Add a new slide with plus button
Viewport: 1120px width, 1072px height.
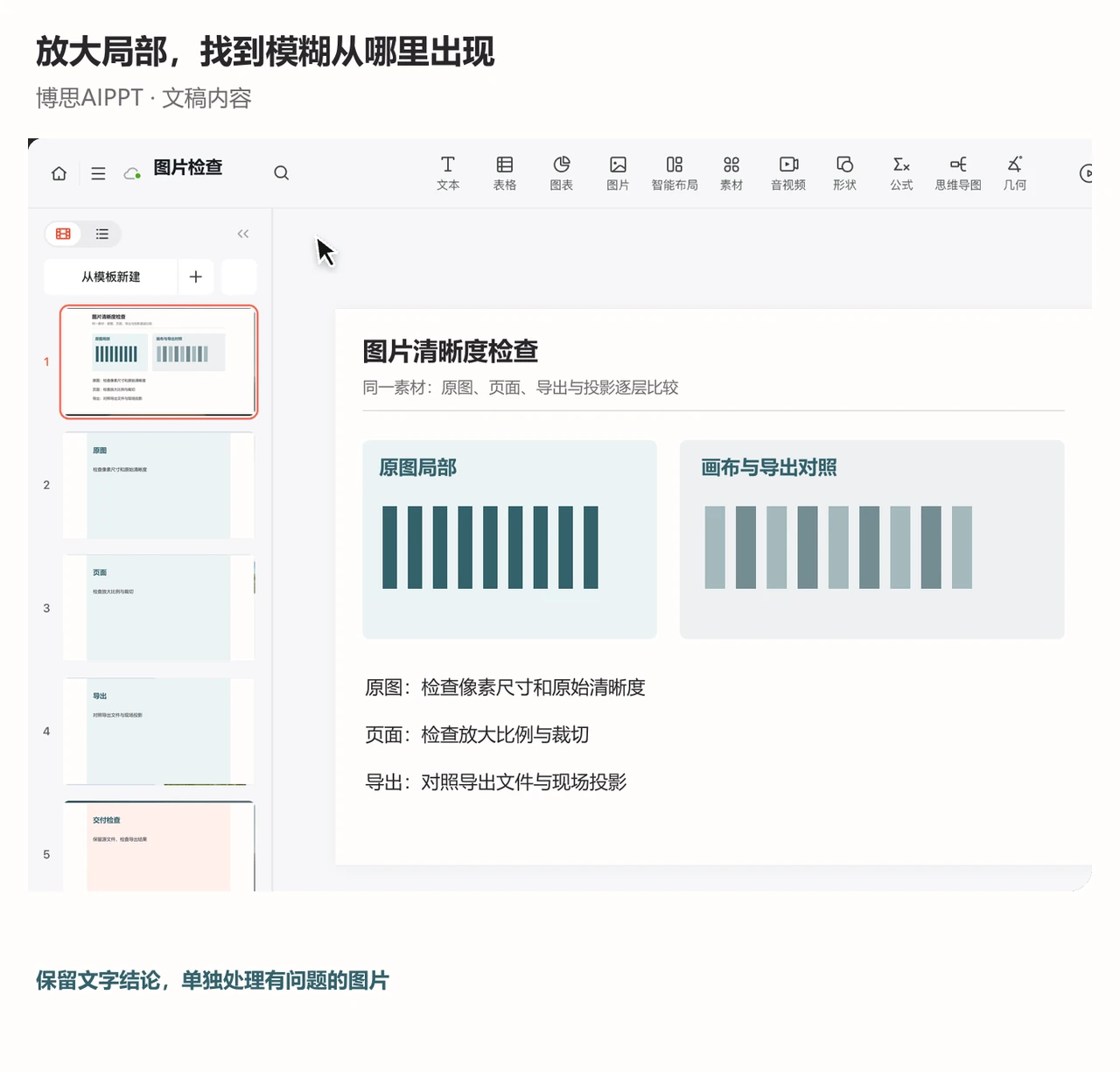196,277
